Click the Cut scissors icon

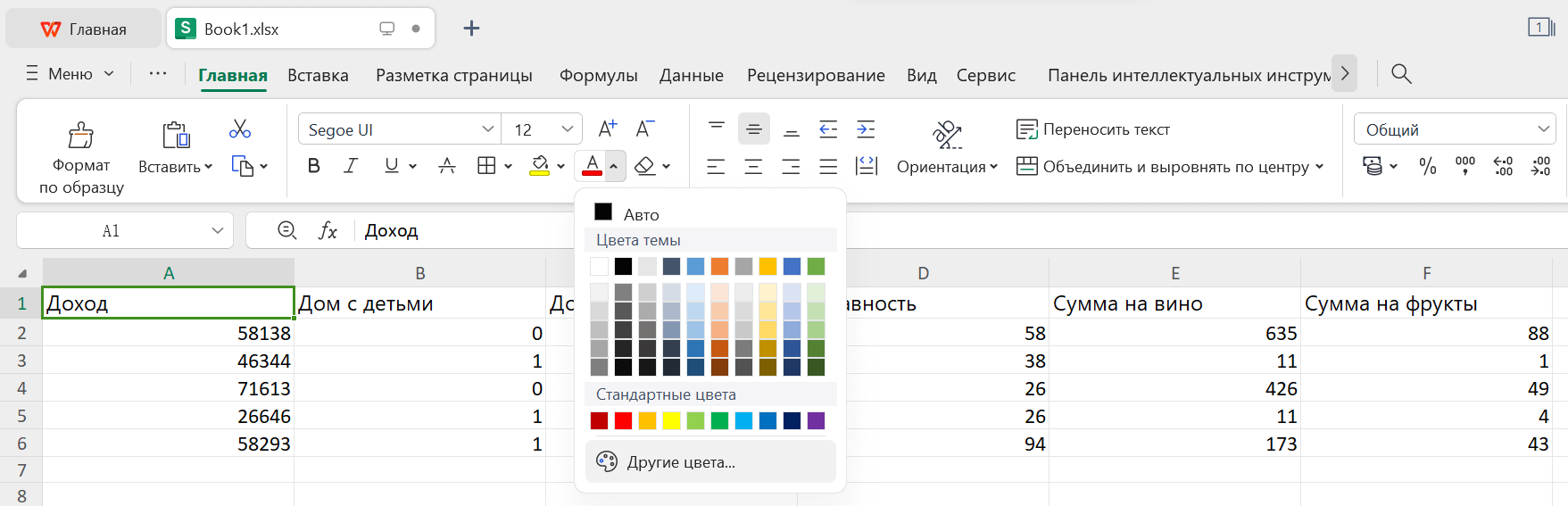click(x=240, y=129)
